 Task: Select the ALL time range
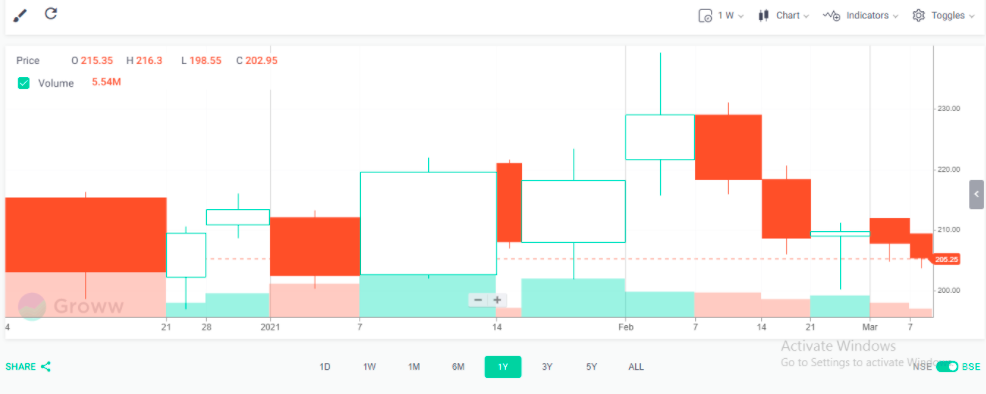(636, 367)
